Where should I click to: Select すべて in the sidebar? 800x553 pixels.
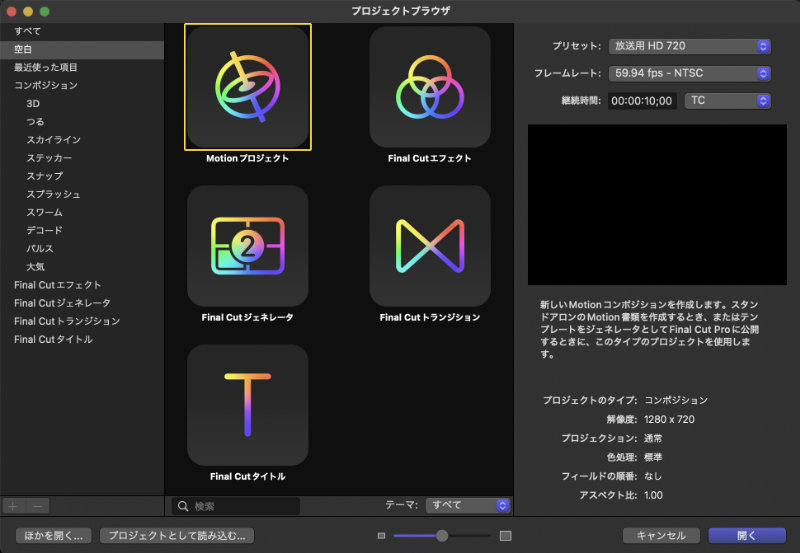pos(28,31)
